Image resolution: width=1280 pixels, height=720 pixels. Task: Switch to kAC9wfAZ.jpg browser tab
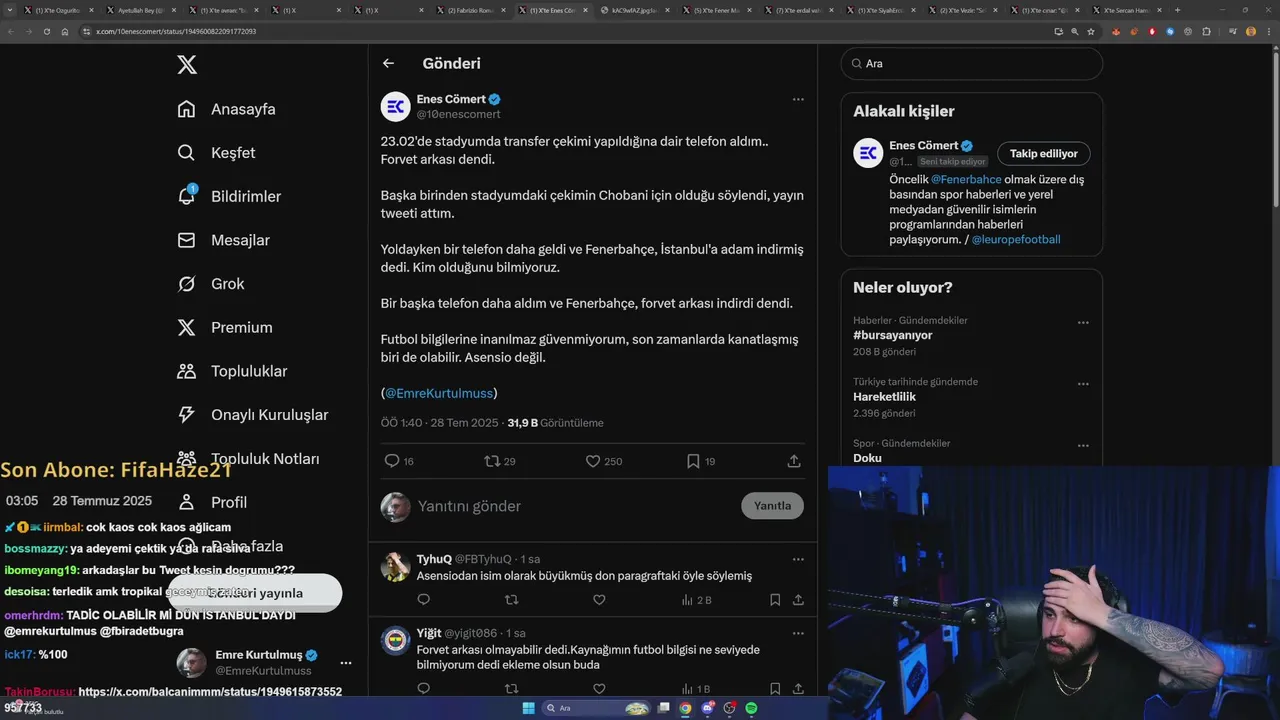tap(635, 10)
